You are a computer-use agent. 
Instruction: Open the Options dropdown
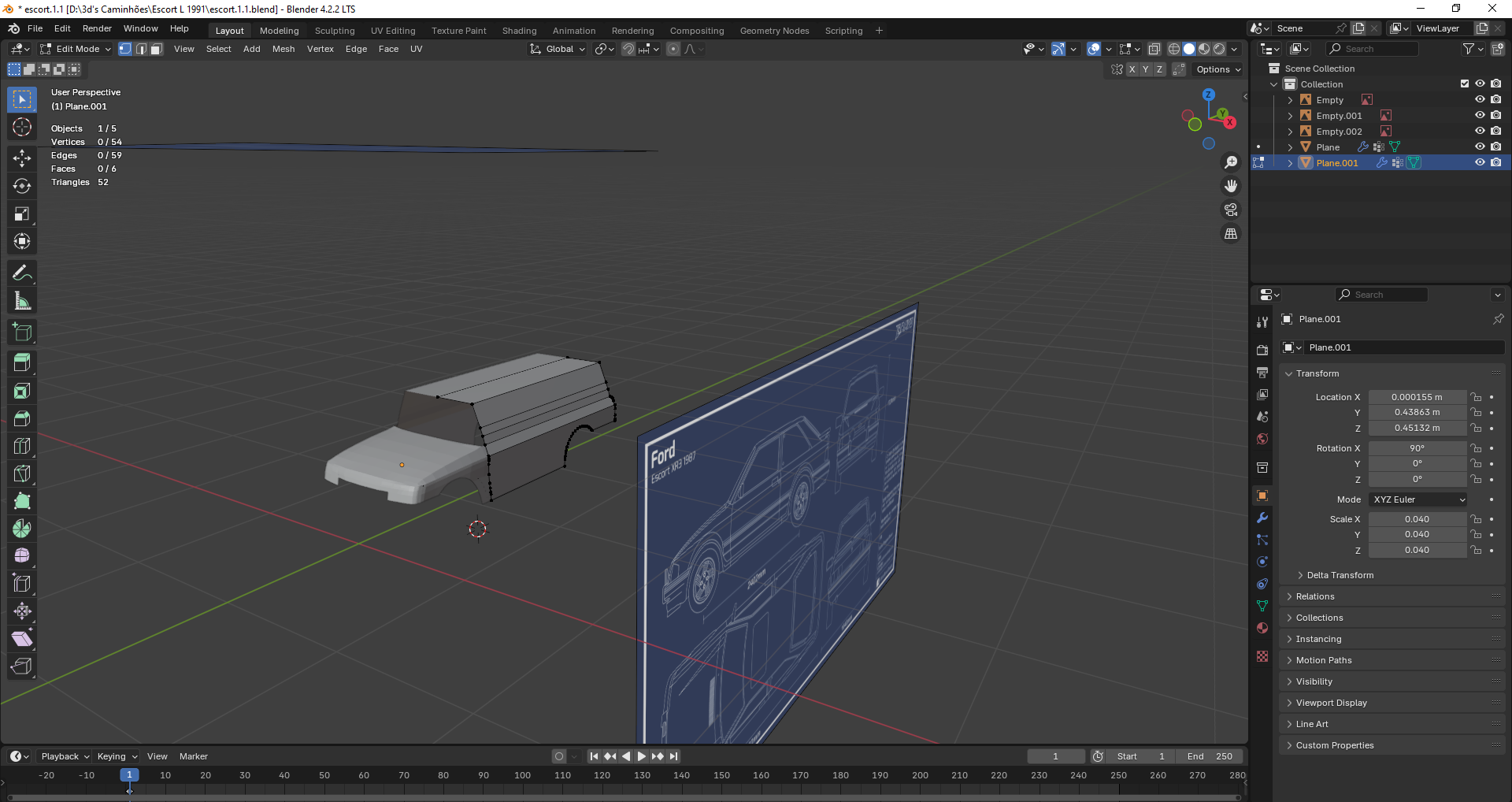coord(1217,69)
